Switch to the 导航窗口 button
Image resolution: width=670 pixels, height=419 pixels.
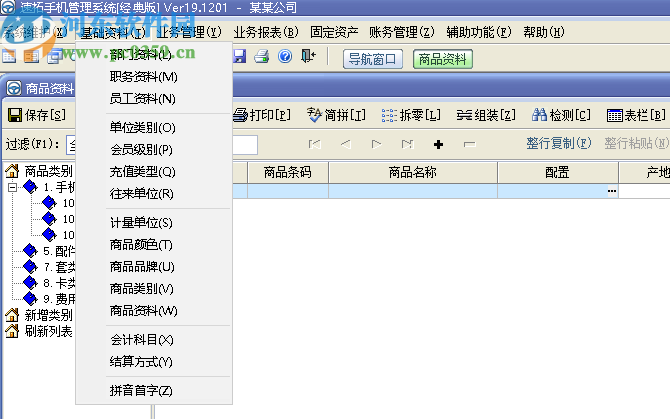point(373,59)
